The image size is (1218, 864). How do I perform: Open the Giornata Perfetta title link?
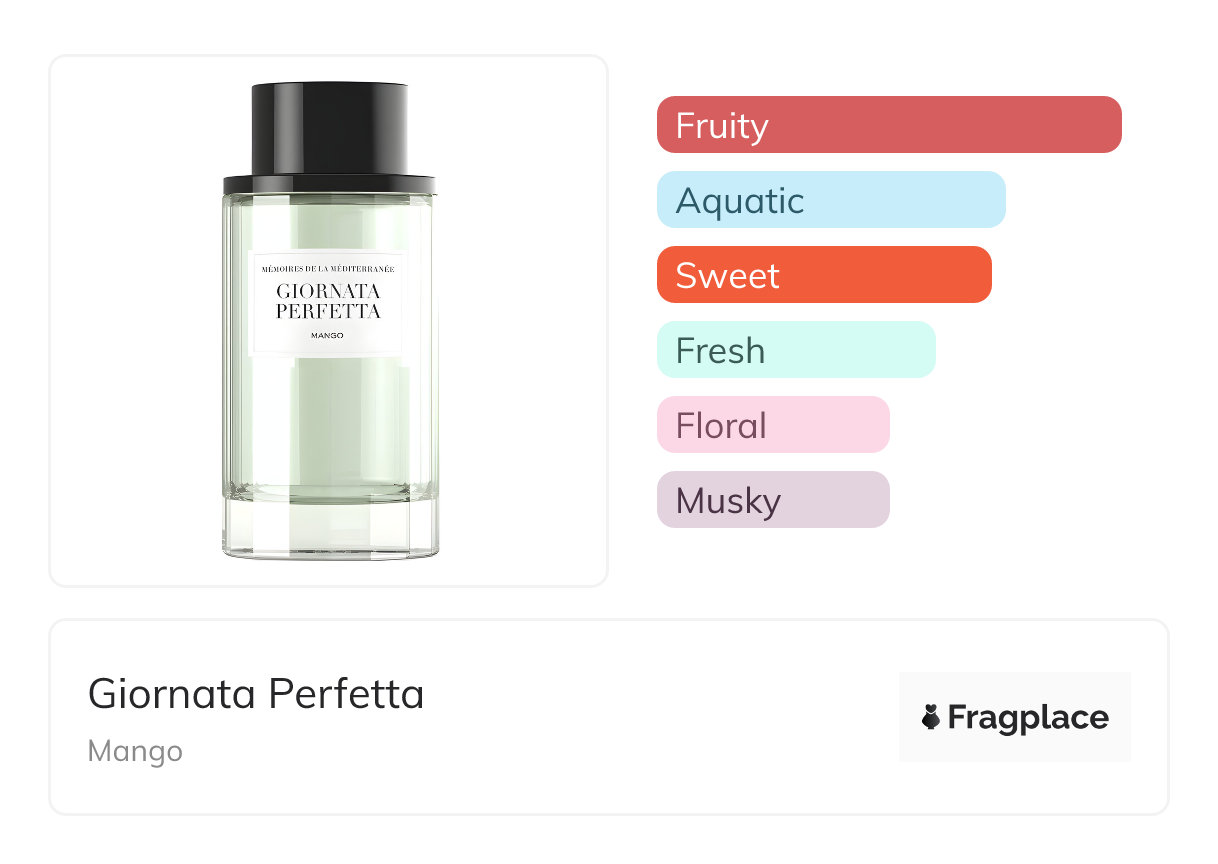tap(256, 693)
